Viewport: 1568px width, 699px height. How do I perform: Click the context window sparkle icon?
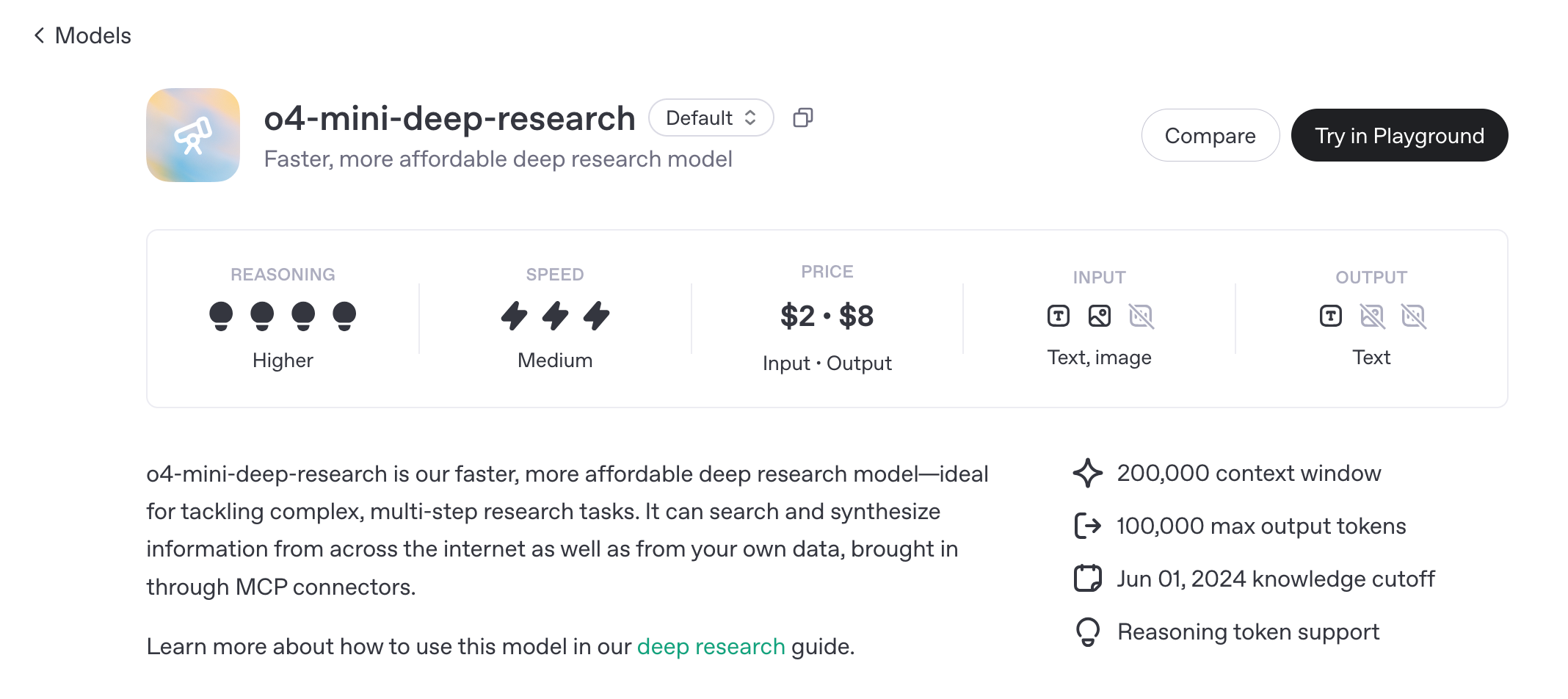[x=1088, y=474]
